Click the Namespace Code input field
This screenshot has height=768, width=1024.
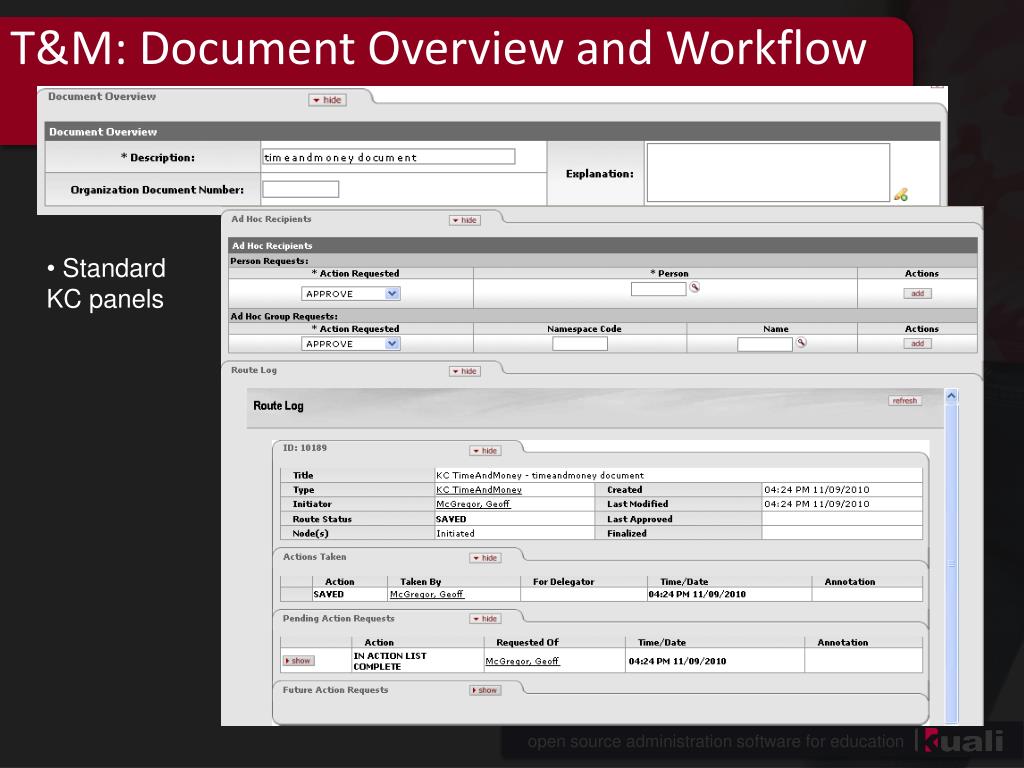[x=580, y=344]
